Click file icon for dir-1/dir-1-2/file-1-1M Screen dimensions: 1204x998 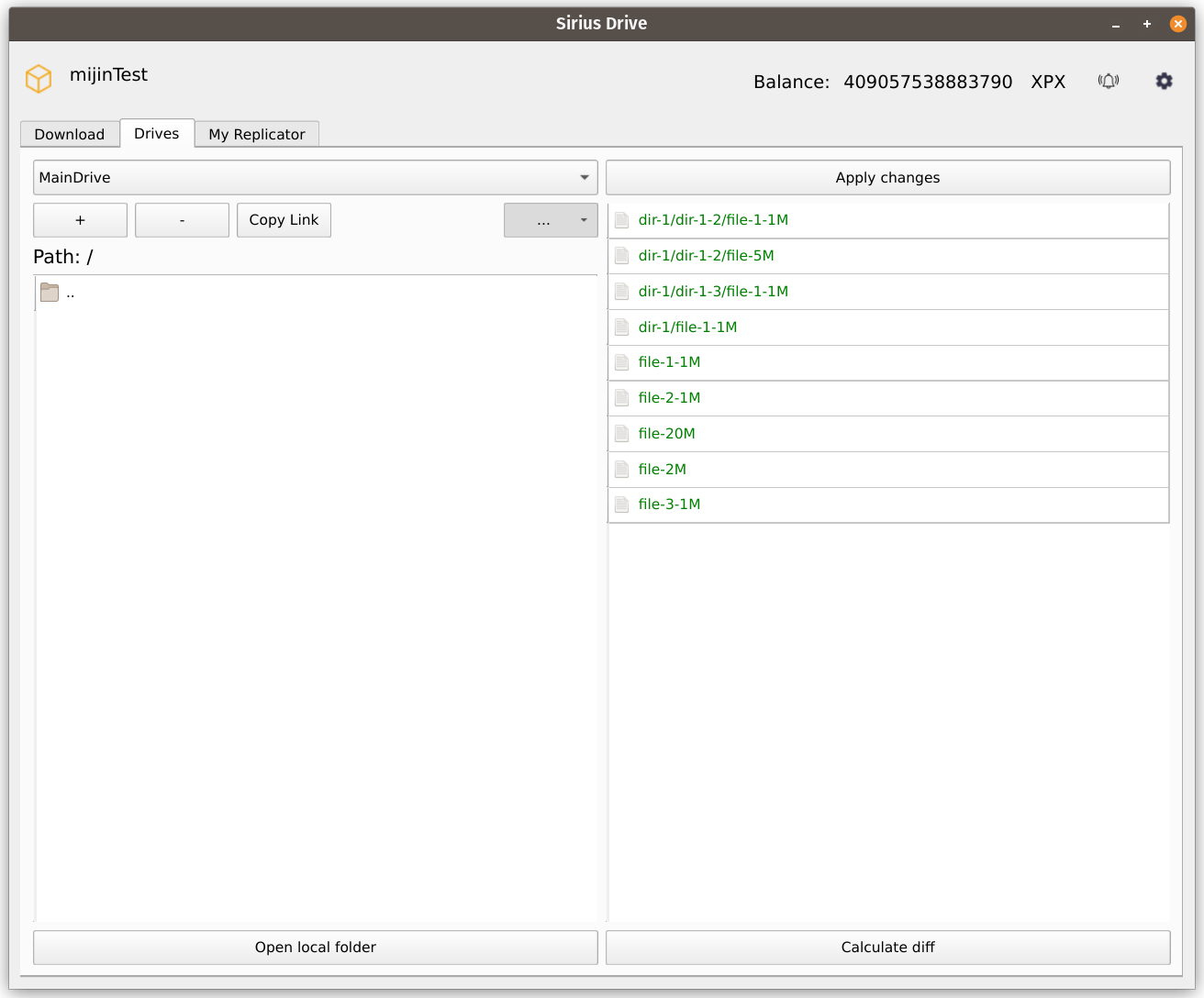621,220
